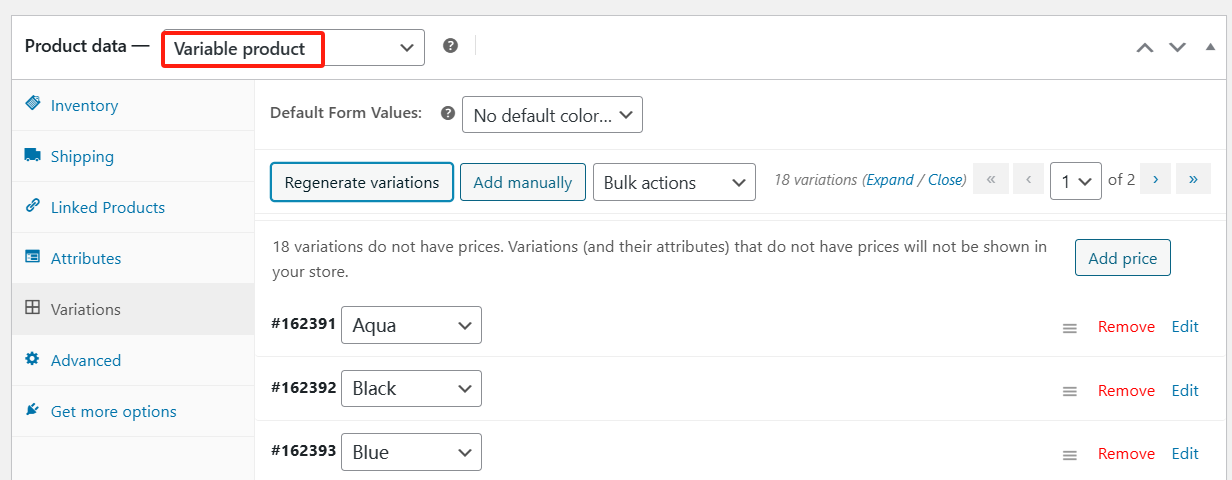
Task: Remove the Aqua variation
Action: (x=1126, y=327)
